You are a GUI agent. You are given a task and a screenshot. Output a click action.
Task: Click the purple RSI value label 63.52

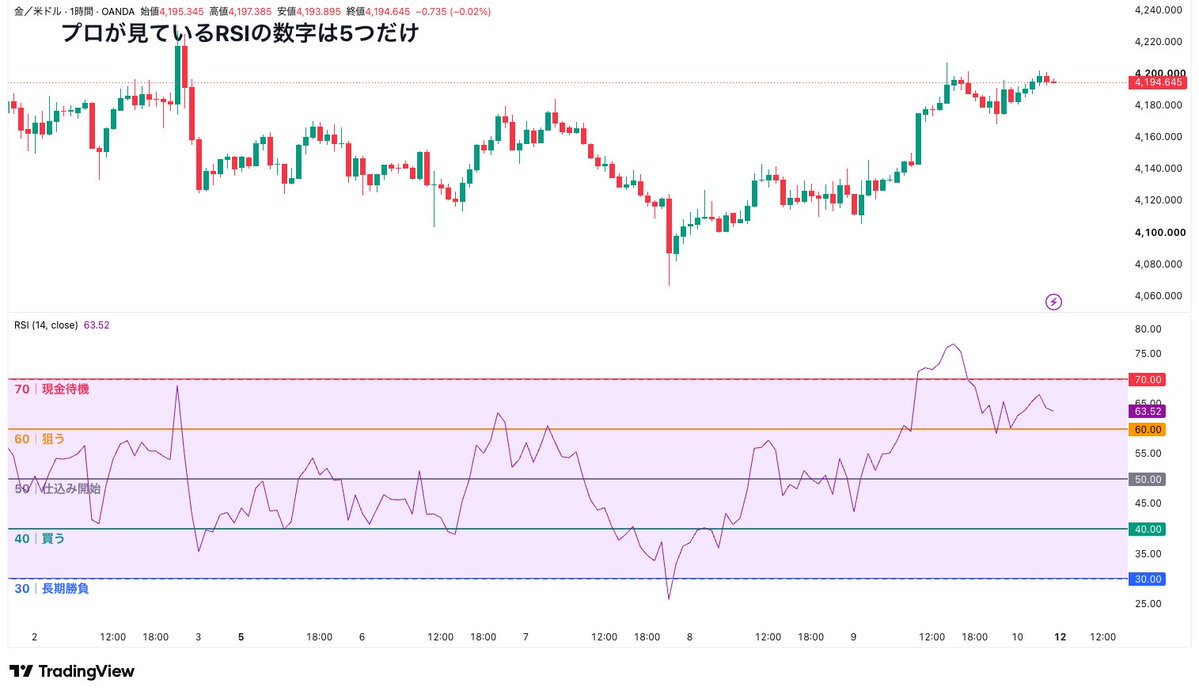1147,411
